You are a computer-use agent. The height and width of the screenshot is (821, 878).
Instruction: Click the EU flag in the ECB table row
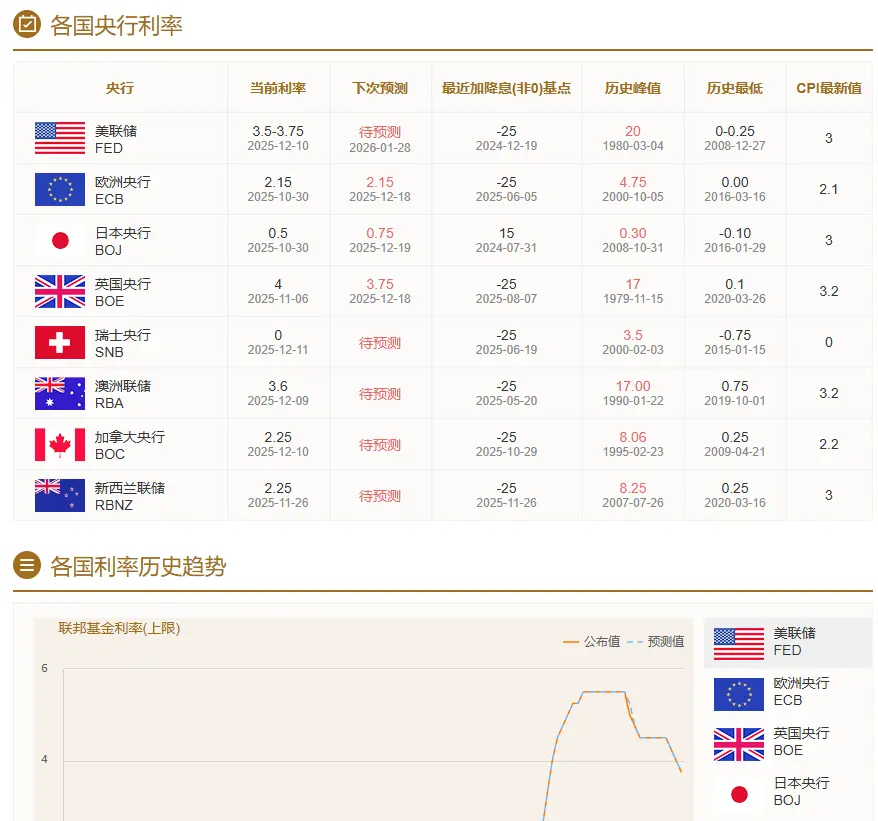click(x=60, y=189)
